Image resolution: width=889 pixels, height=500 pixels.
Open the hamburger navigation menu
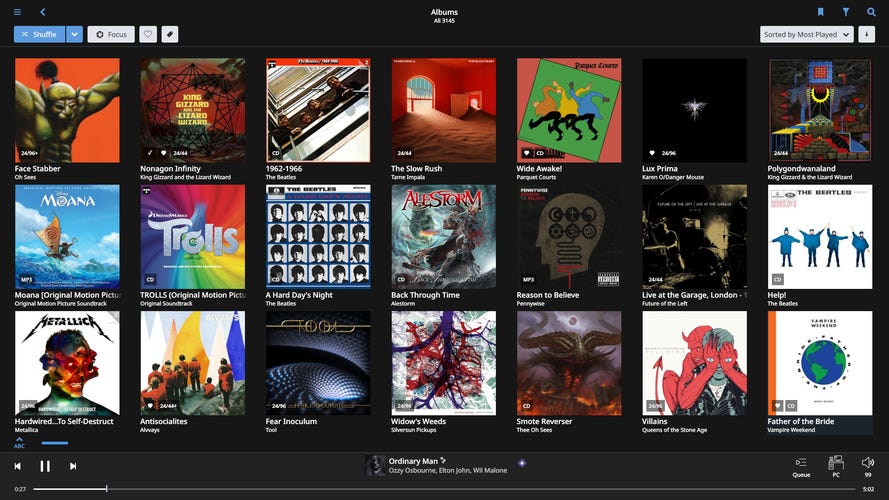[18, 12]
